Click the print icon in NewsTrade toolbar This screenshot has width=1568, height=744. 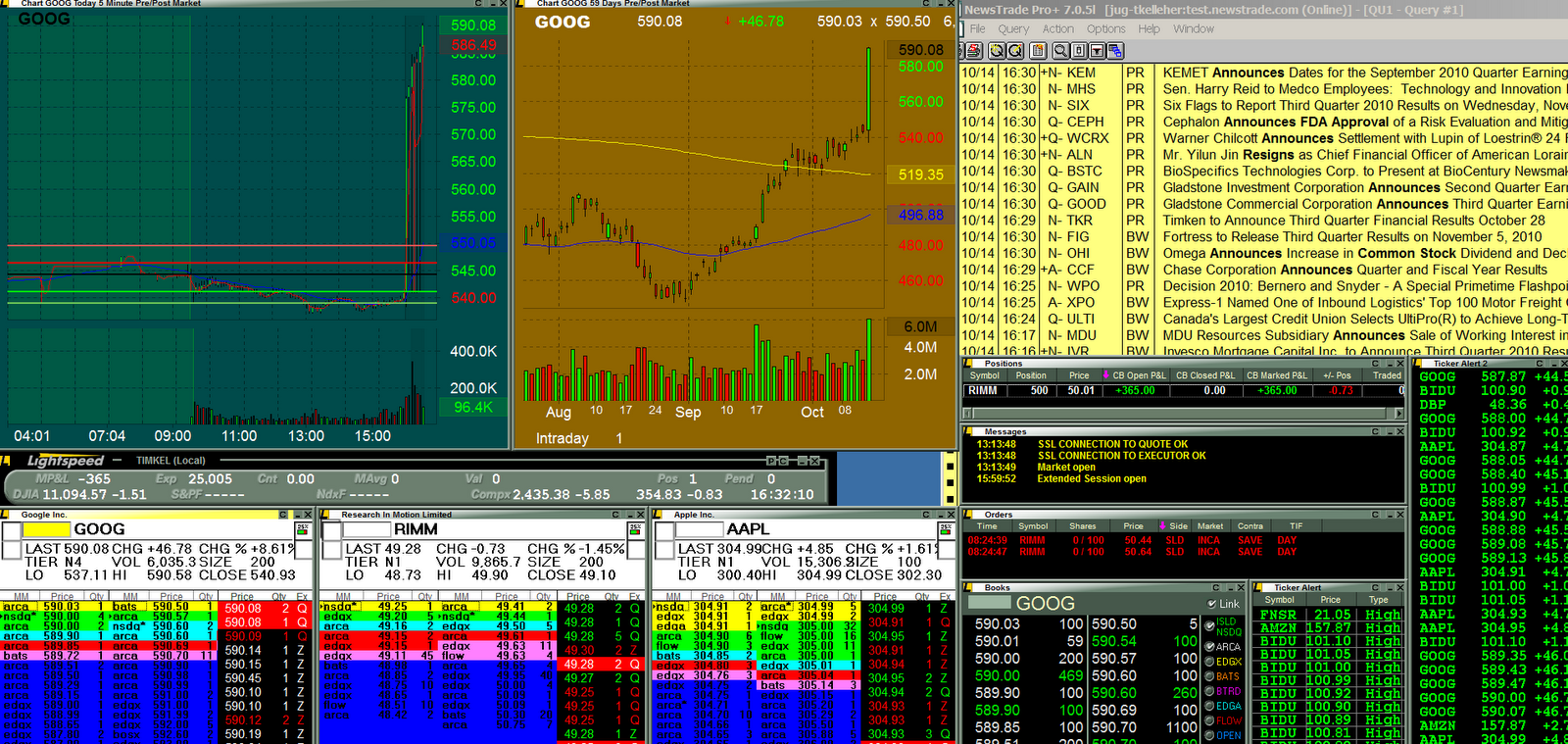(973, 50)
